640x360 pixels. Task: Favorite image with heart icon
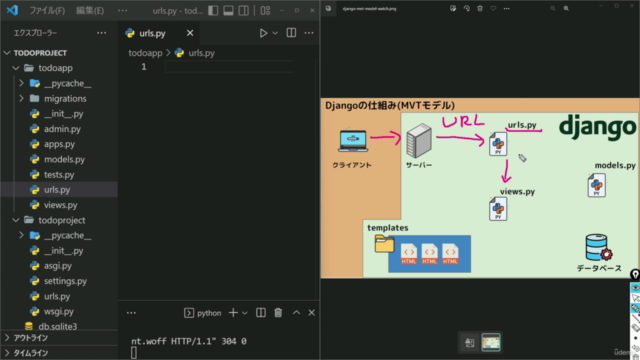click(x=493, y=9)
